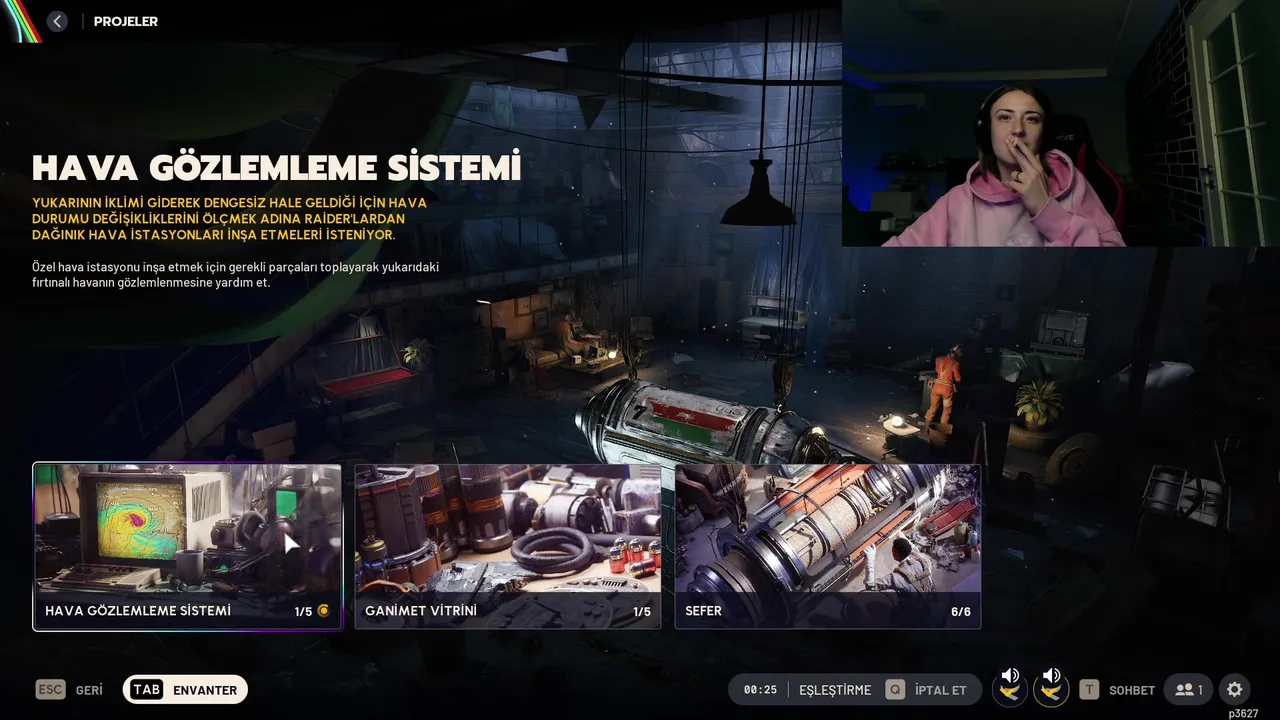Click the gold coin icon on Hava Gözlemleme card
This screenshot has width=1280, height=720.
click(323, 611)
